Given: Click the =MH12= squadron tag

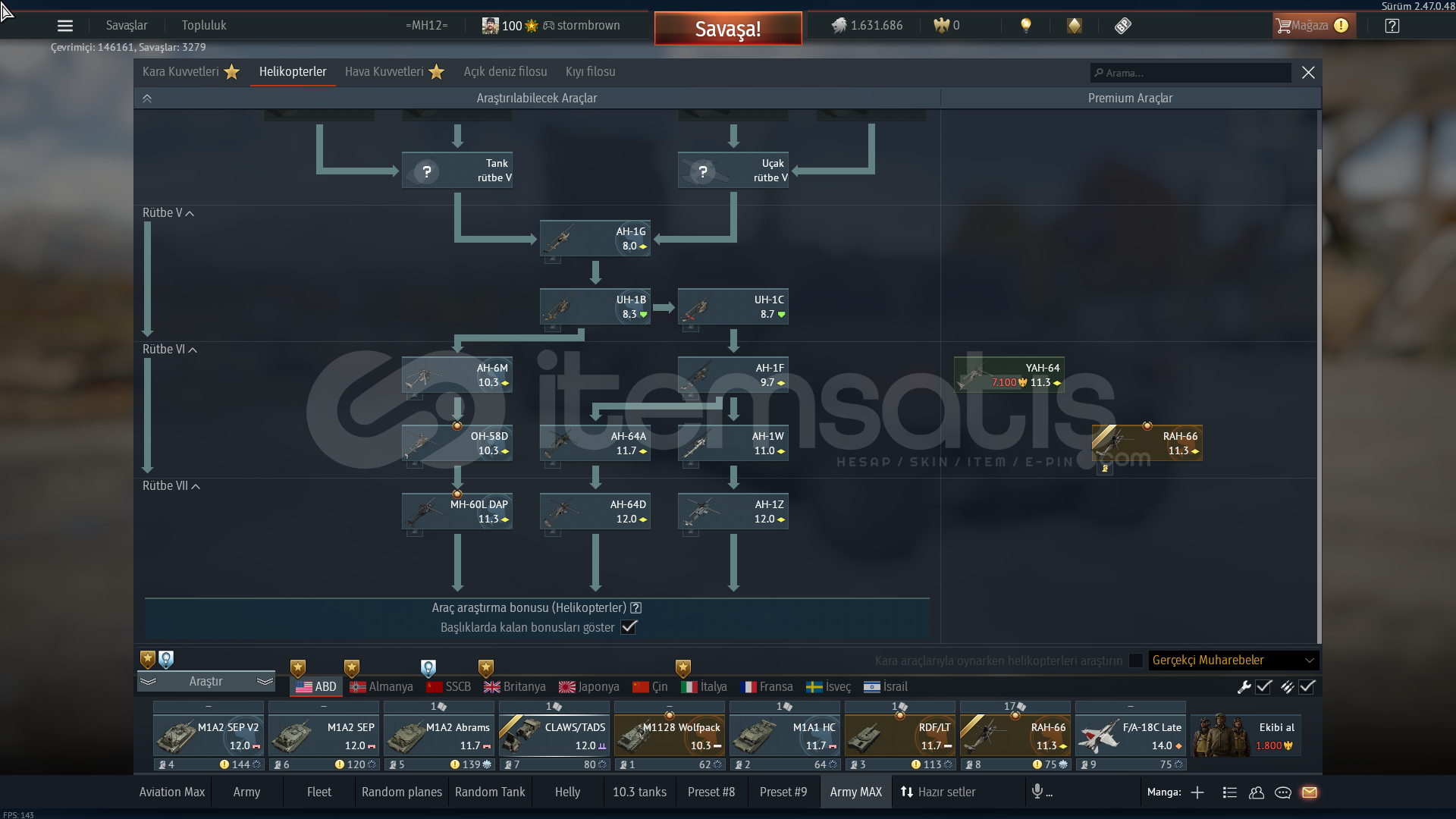Looking at the screenshot, I should 426,26.
